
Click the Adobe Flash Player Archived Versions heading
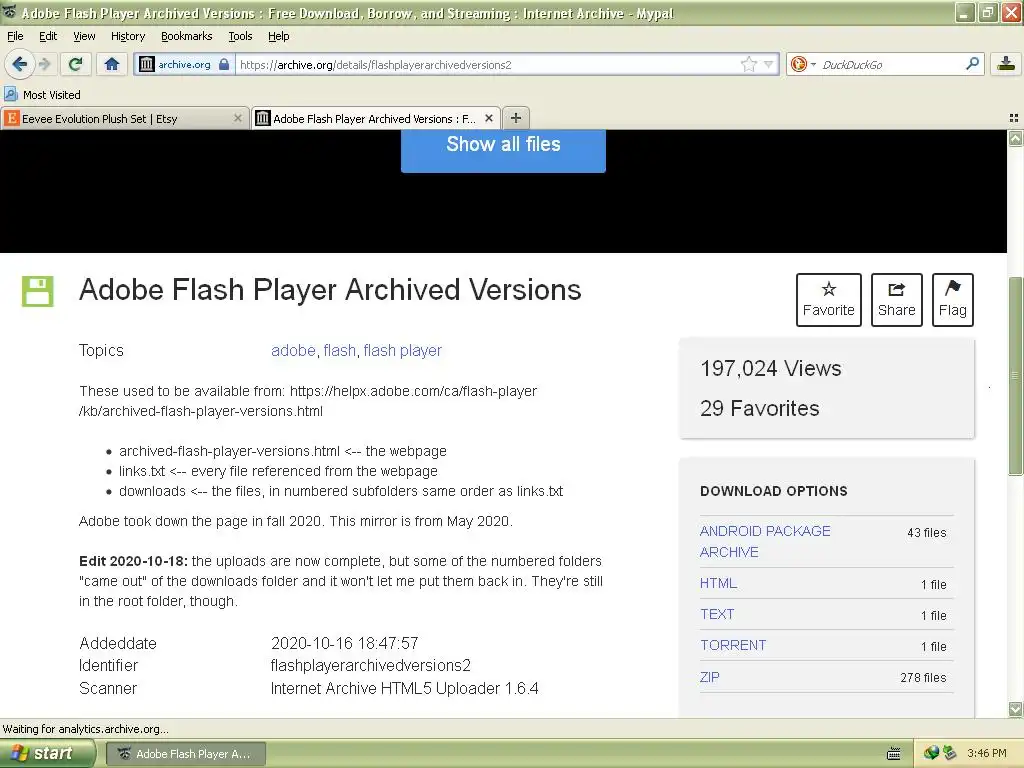point(330,290)
